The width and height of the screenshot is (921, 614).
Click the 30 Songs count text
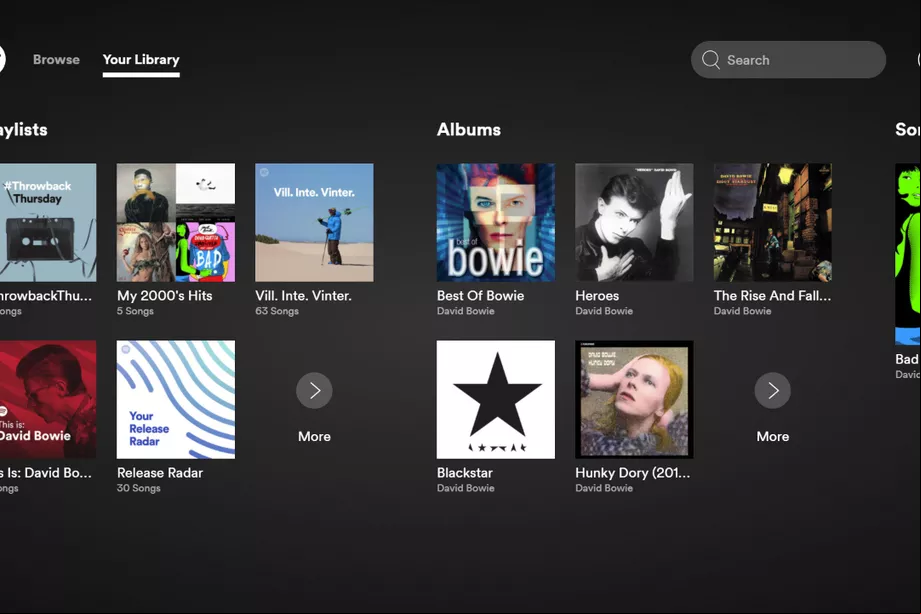pyautogui.click(x=139, y=488)
